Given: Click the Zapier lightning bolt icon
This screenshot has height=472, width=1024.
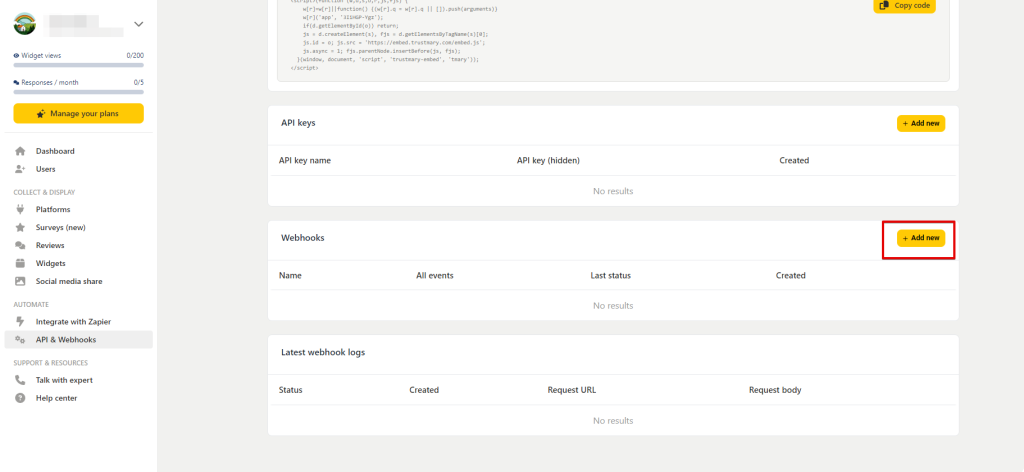Looking at the screenshot, I should coord(20,321).
